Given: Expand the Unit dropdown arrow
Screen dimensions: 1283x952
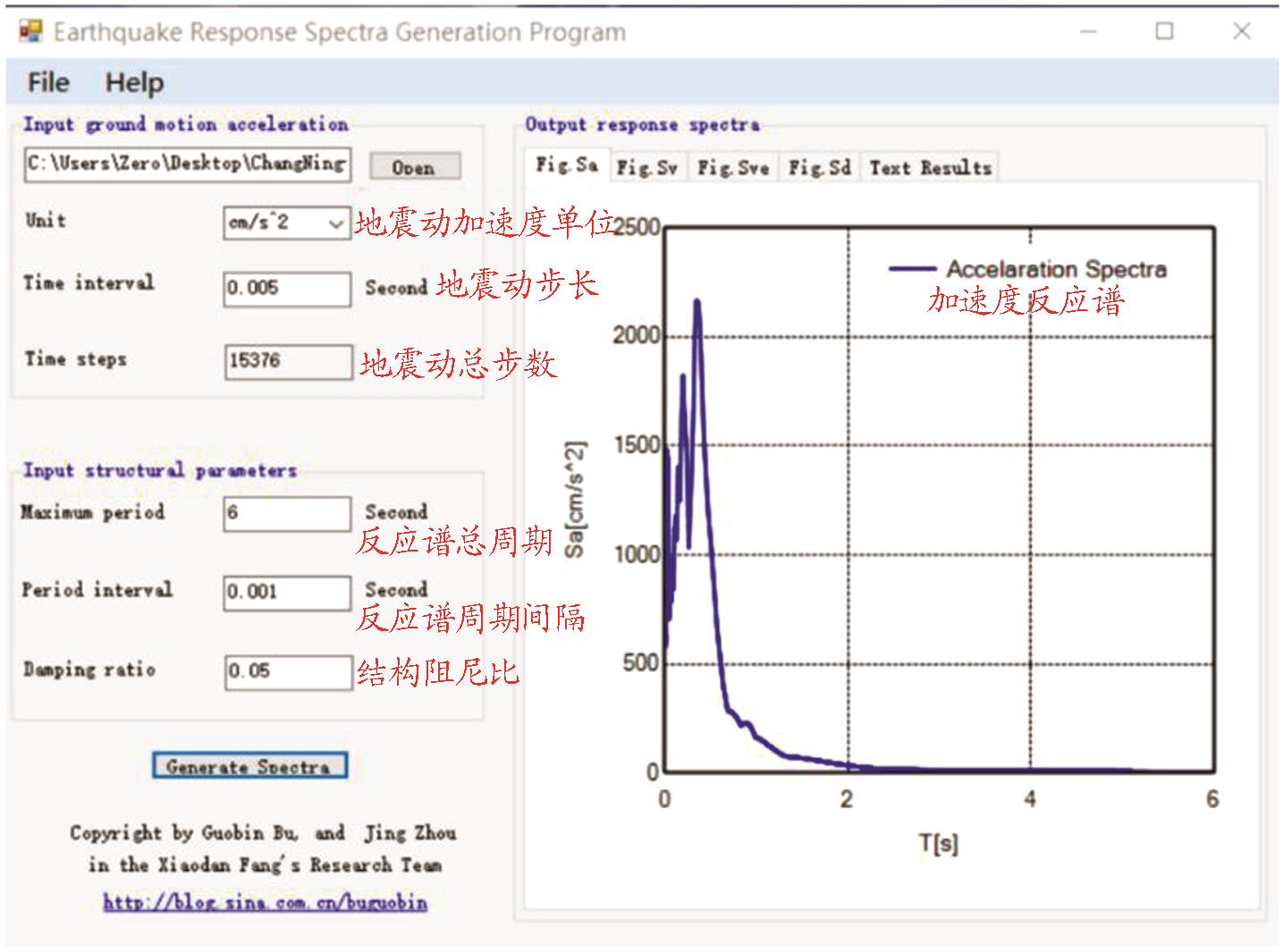Looking at the screenshot, I should click(x=336, y=223).
